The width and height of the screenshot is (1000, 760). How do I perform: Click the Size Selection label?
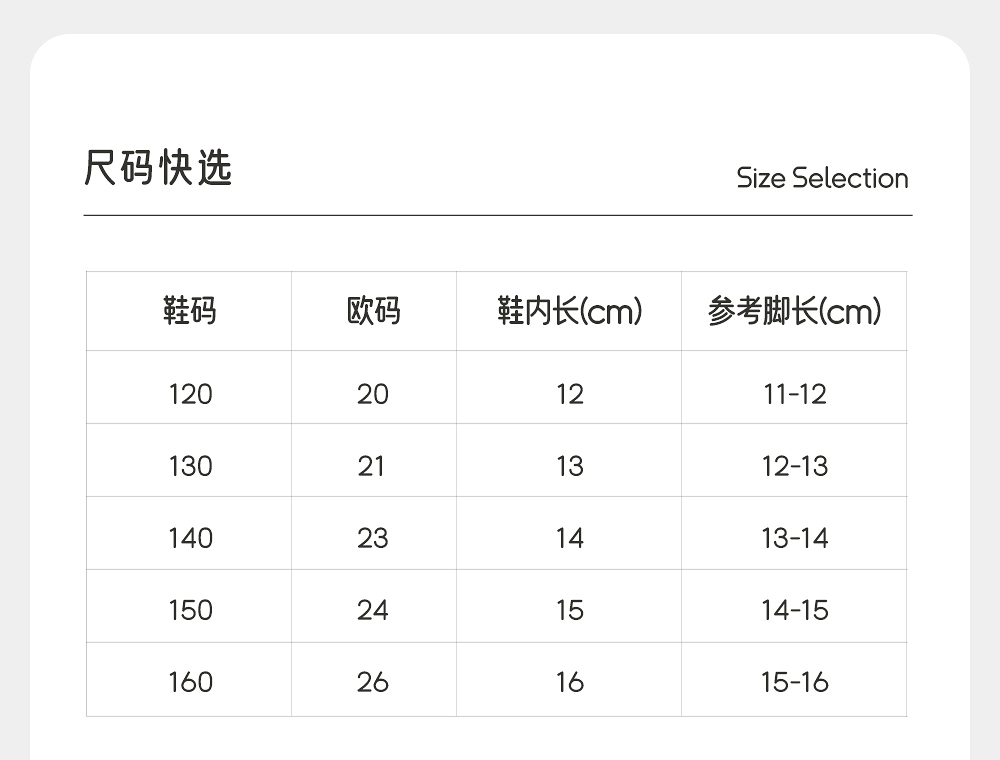click(x=822, y=178)
